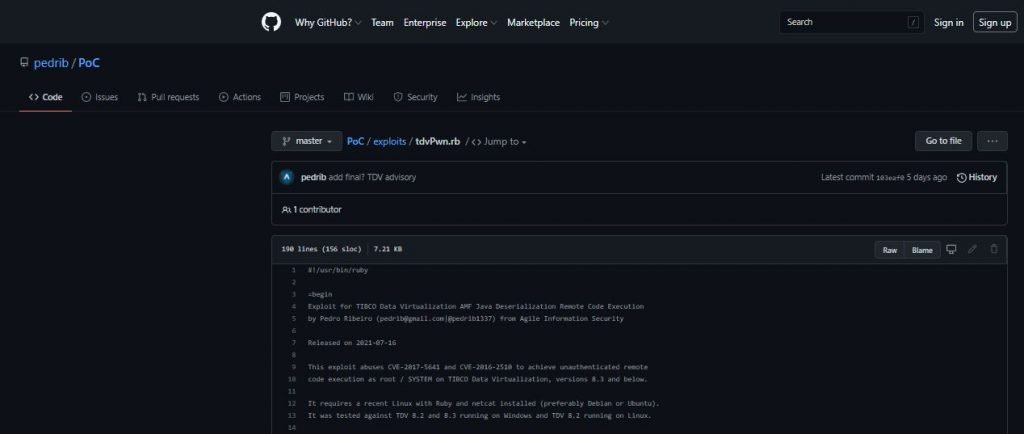Expand the Explore menu
Image resolution: width=1024 pixels, height=434 pixels.
476,22
